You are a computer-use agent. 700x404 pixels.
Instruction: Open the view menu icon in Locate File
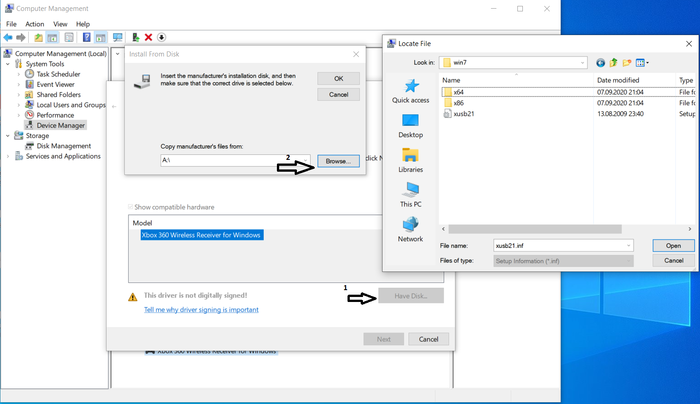tap(642, 63)
